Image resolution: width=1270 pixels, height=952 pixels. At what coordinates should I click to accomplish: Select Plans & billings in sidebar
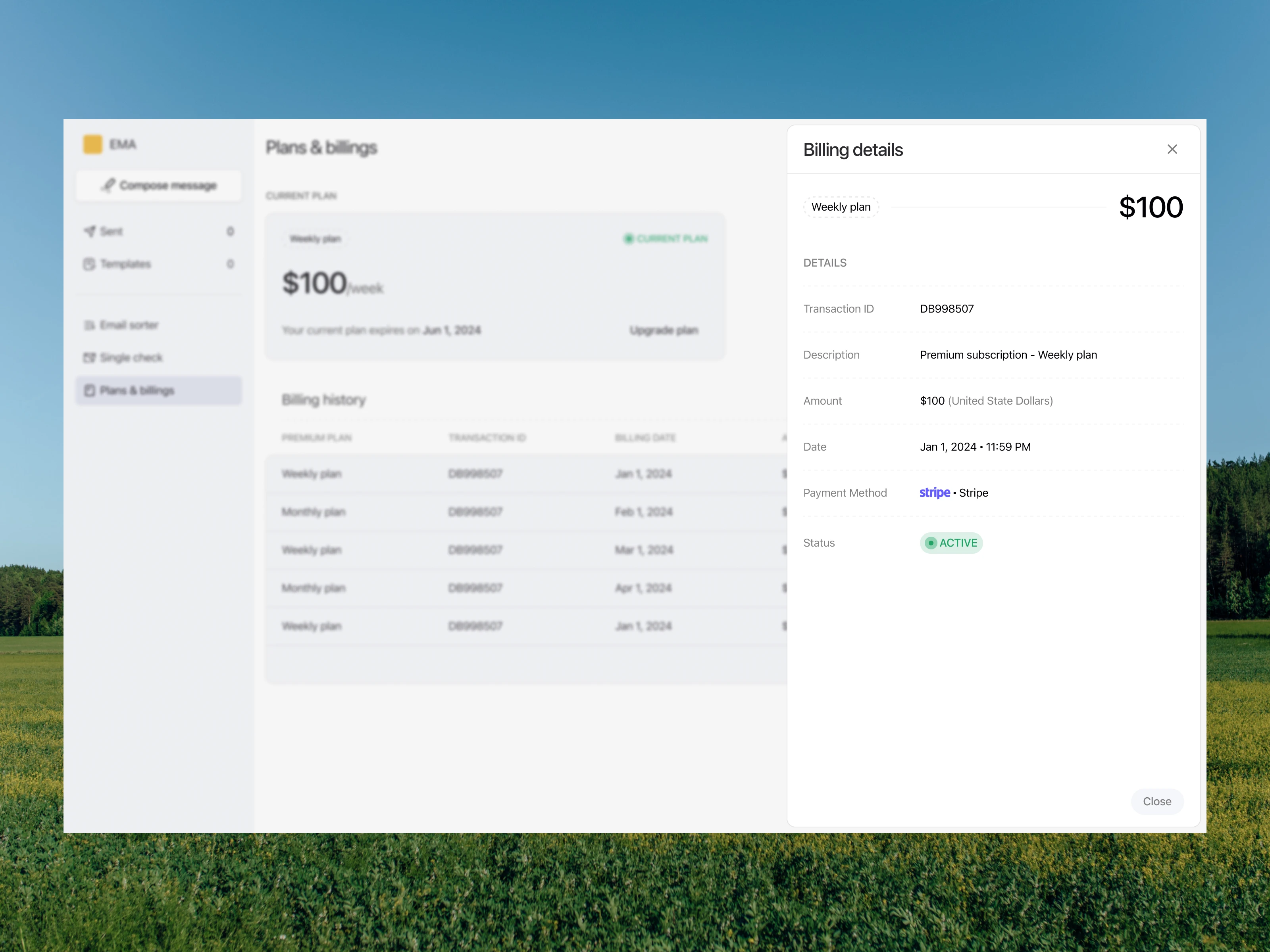point(137,391)
